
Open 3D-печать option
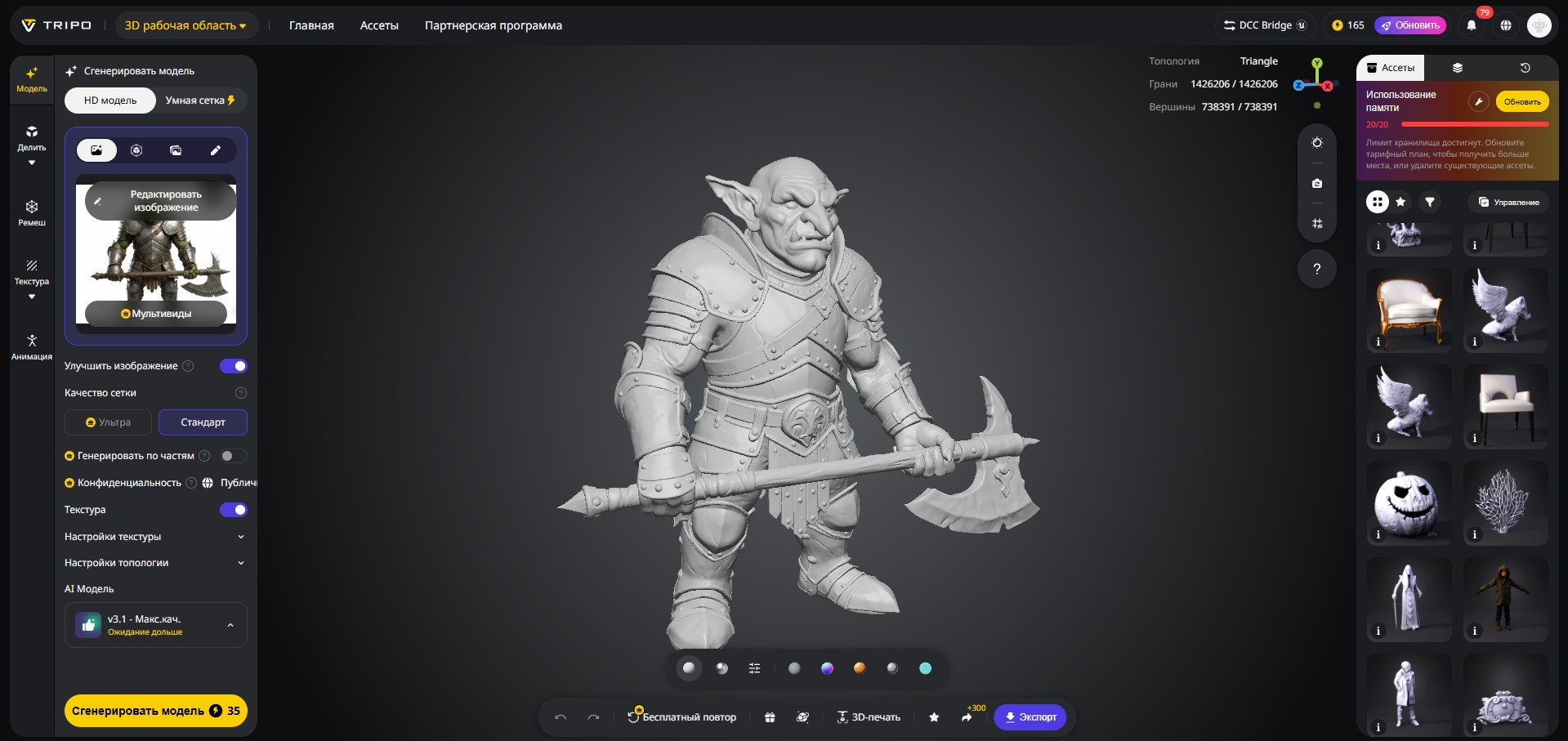(x=869, y=717)
